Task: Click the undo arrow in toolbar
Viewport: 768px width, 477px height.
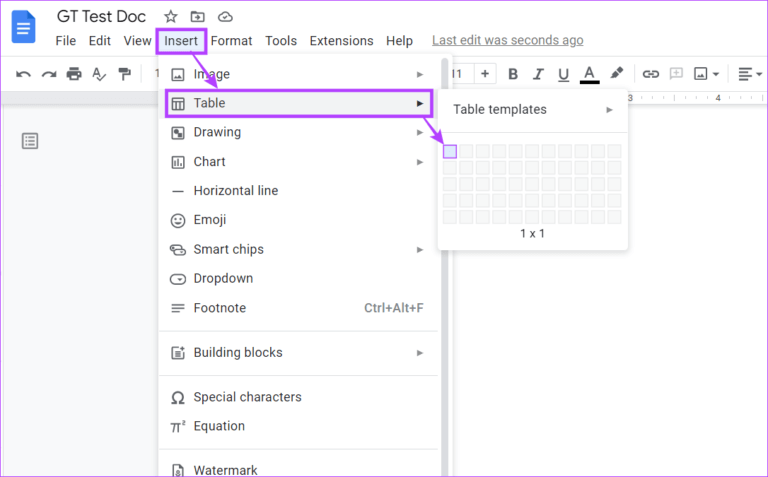Action: tap(23, 73)
